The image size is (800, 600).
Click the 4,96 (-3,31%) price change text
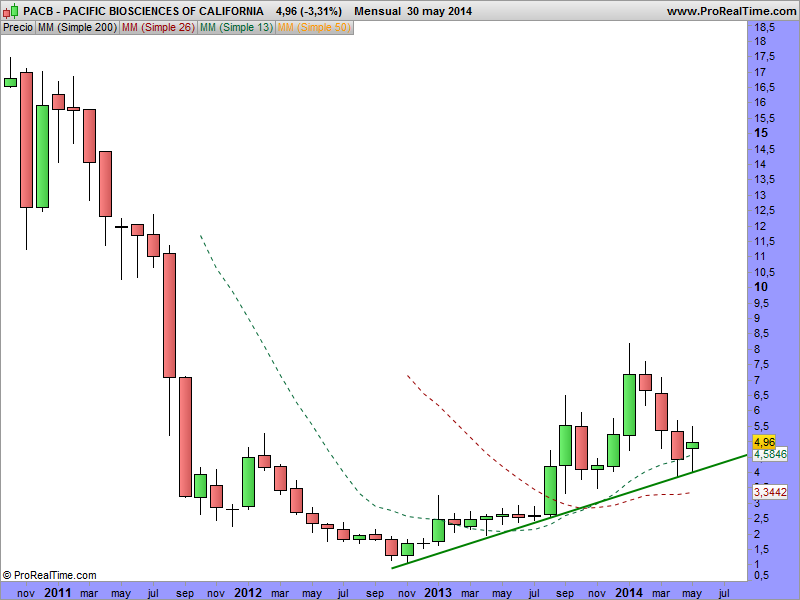[309, 11]
